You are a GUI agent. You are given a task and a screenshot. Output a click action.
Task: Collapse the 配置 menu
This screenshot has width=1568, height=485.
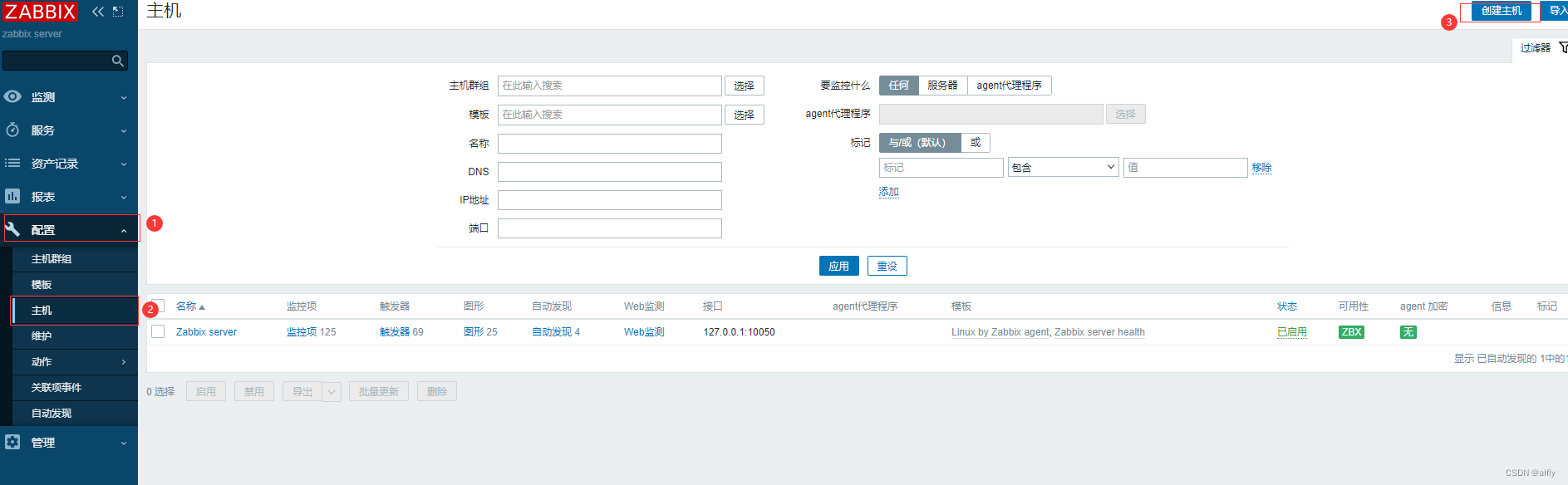(x=124, y=230)
